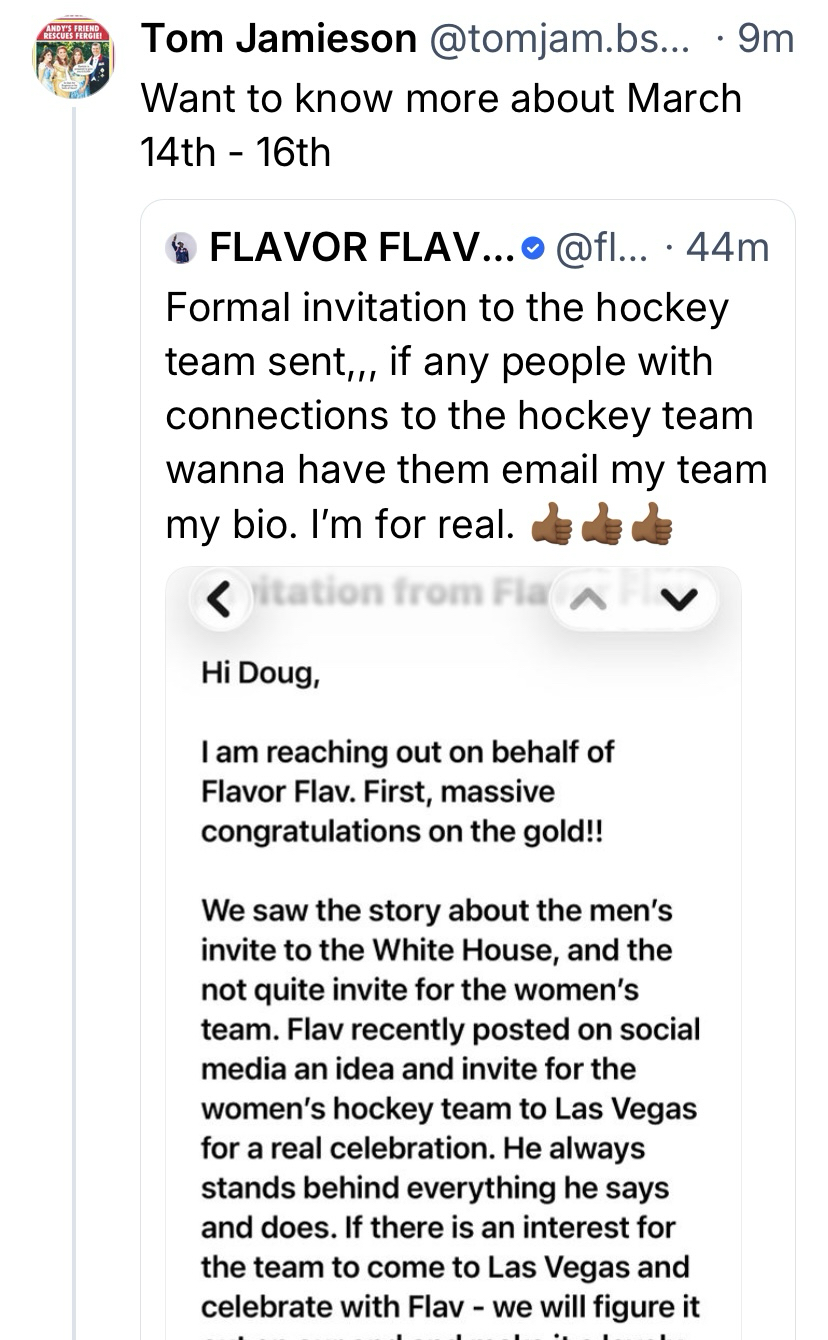Click the 44m quoted post timestamp
Screen dimensions: 828x1340
coord(727,247)
